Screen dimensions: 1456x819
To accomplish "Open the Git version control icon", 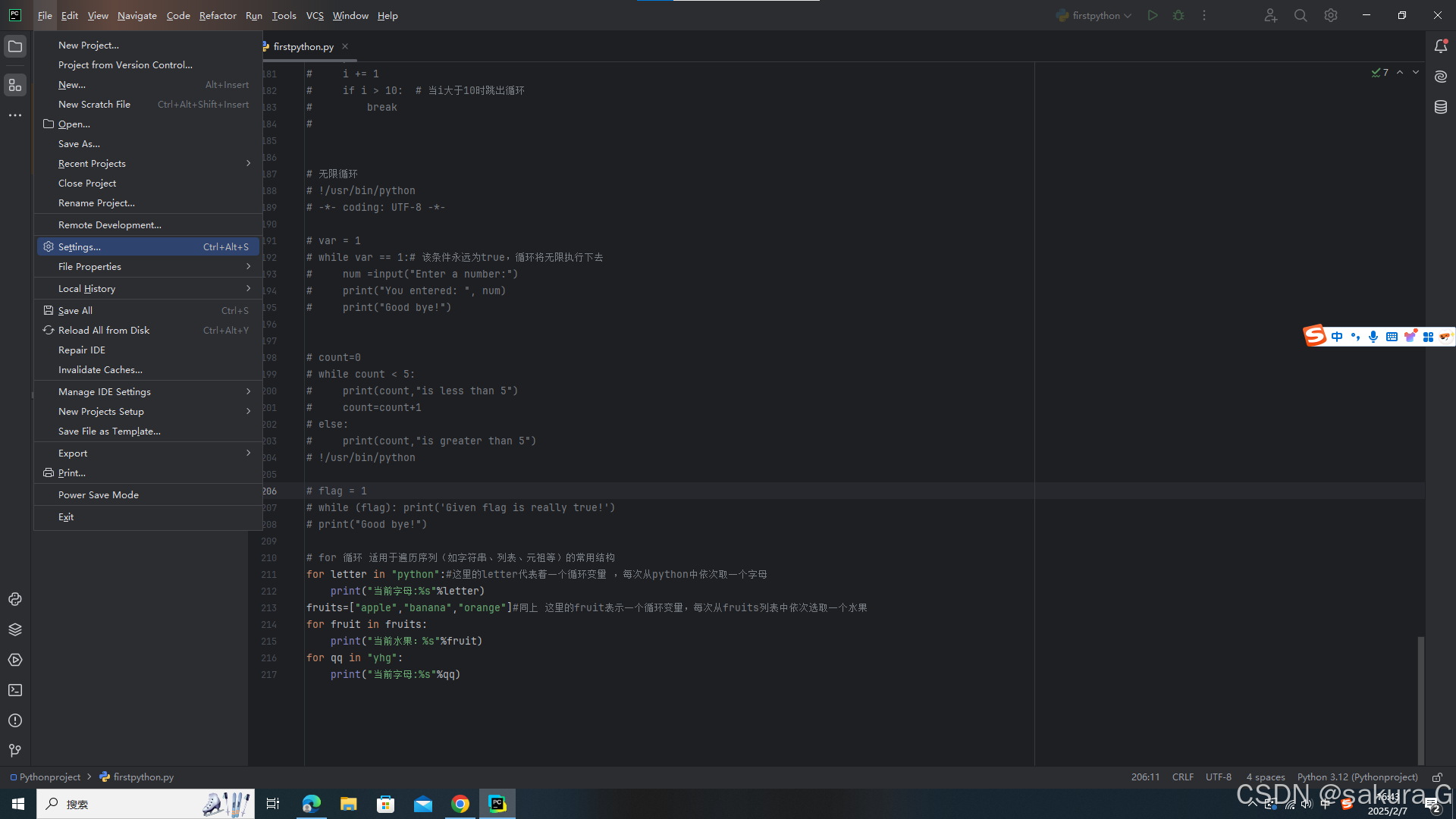I will click(x=15, y=751).
